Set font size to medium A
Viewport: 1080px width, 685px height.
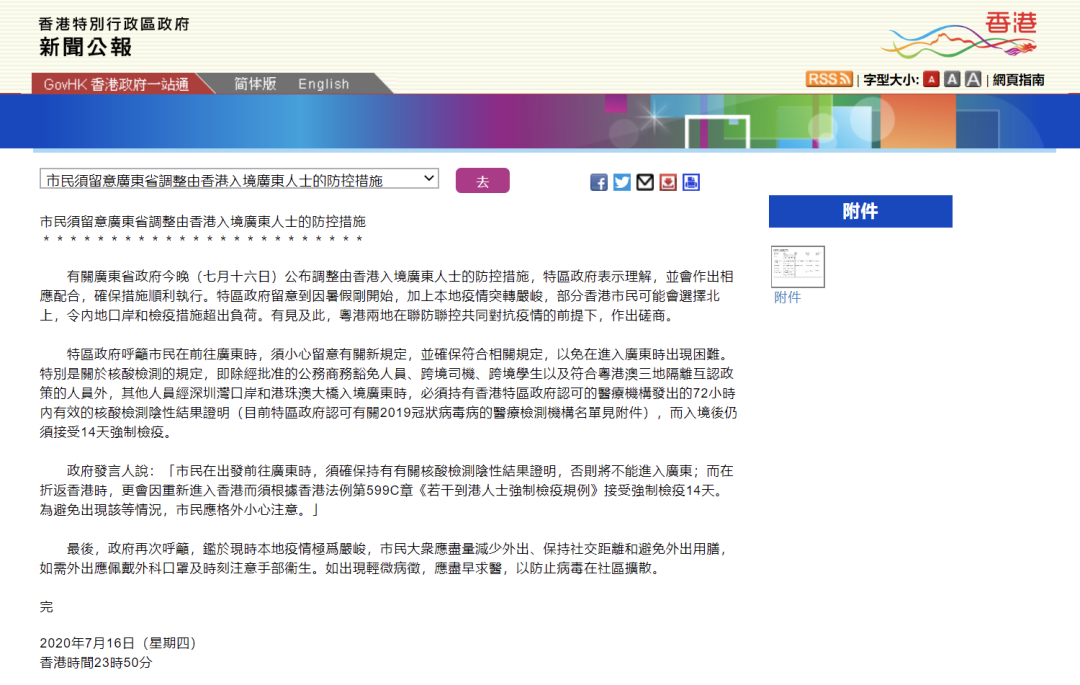click(x=952, y=79)
